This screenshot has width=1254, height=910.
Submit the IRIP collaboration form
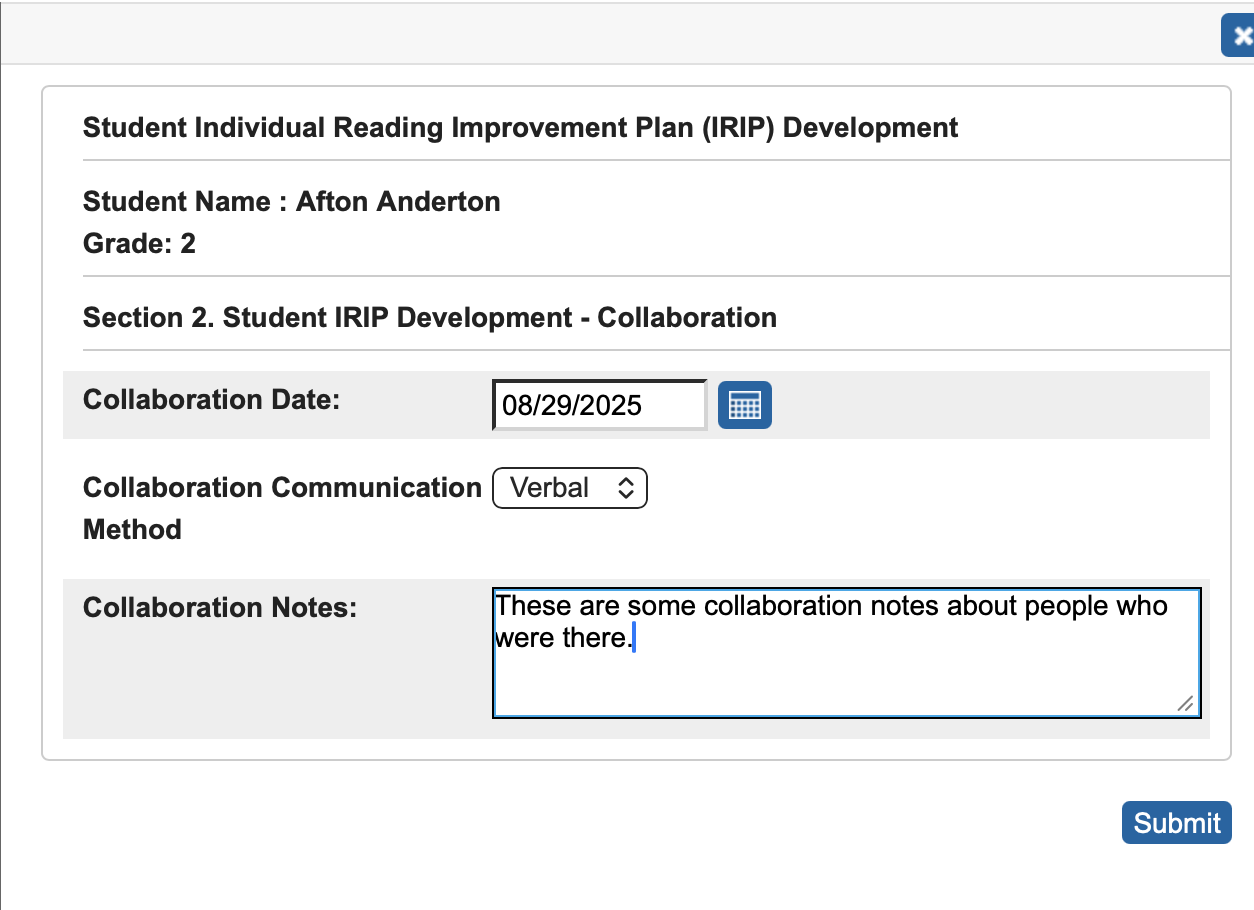1176,822
